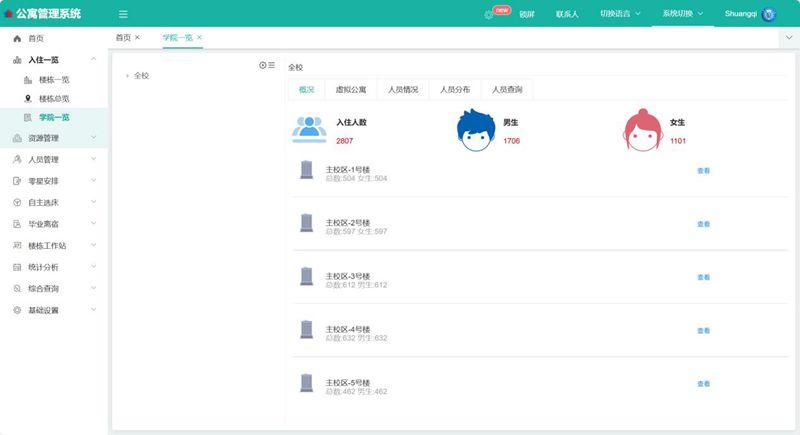Open the 系统切换 dropdown
Viewport: 800px width, 435px height.
(682, 14)
